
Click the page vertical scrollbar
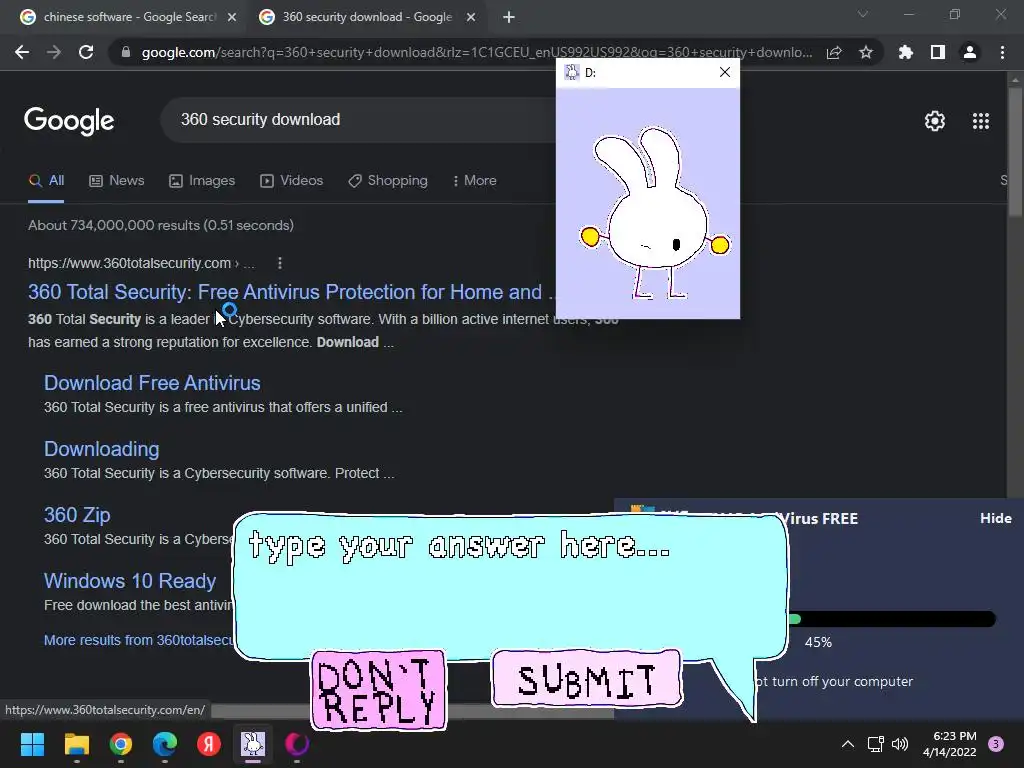[x=1015, y=150]
